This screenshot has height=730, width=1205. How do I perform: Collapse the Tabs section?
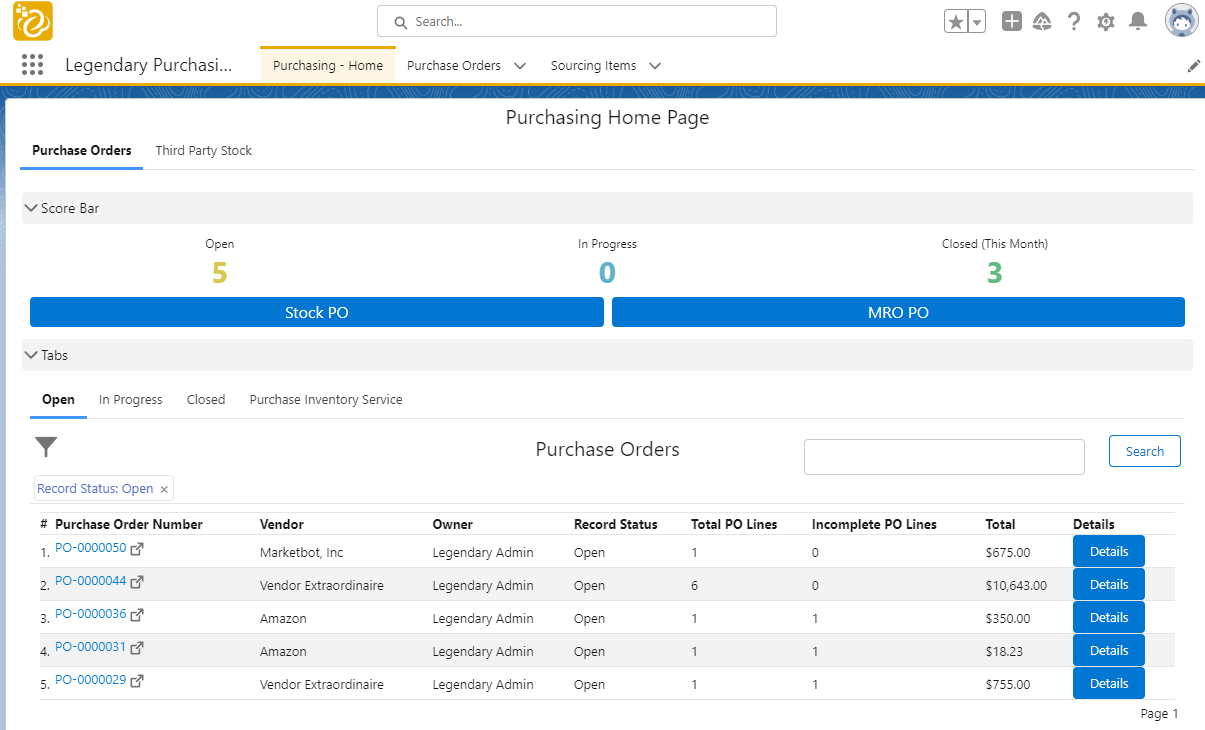(x=31, y=355)
